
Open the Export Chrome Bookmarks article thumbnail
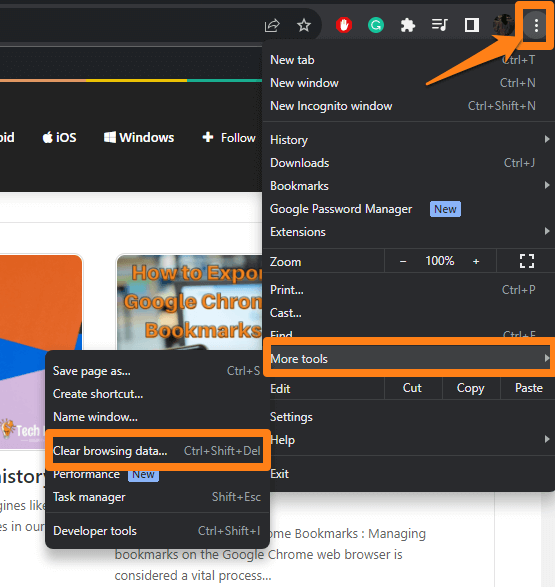click(x=189, y=302)
